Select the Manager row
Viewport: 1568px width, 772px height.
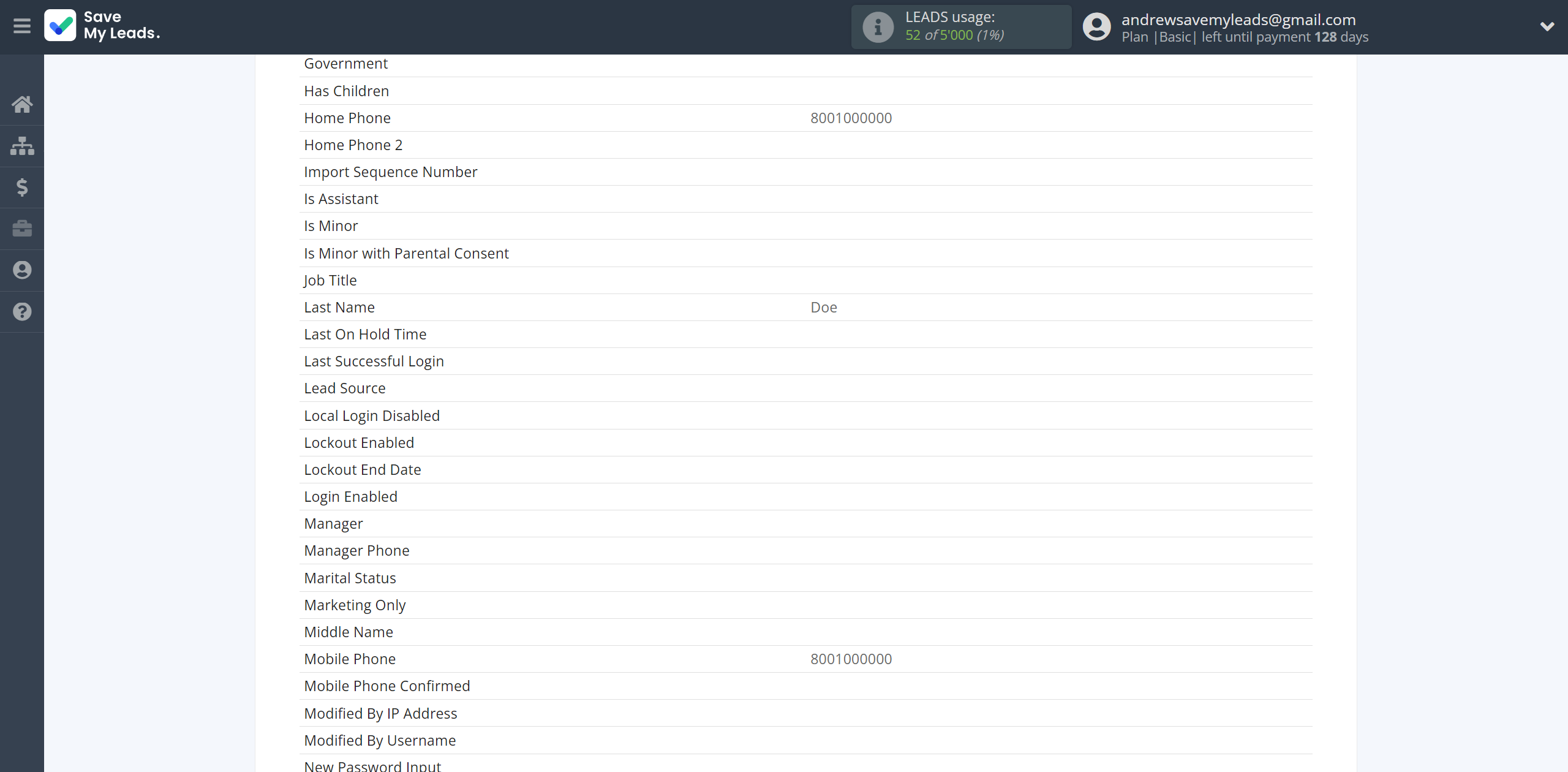805,523
